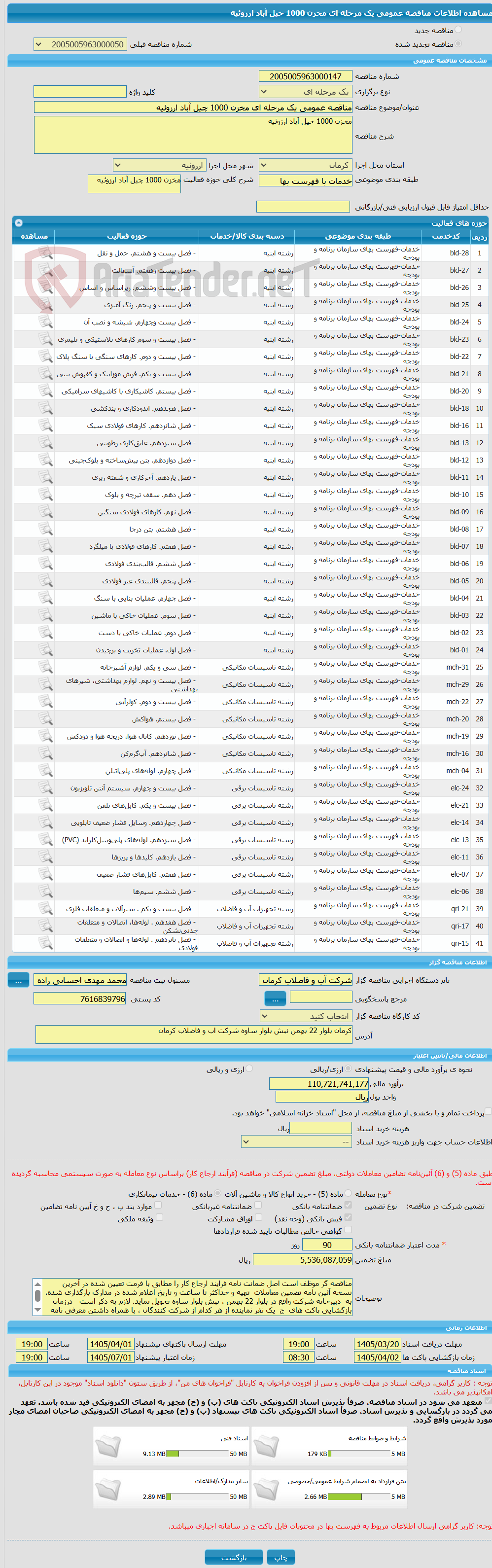Sort by the حوزه فعالیت column header
This screenshot has width=492, height=1568.
(127, 236)
